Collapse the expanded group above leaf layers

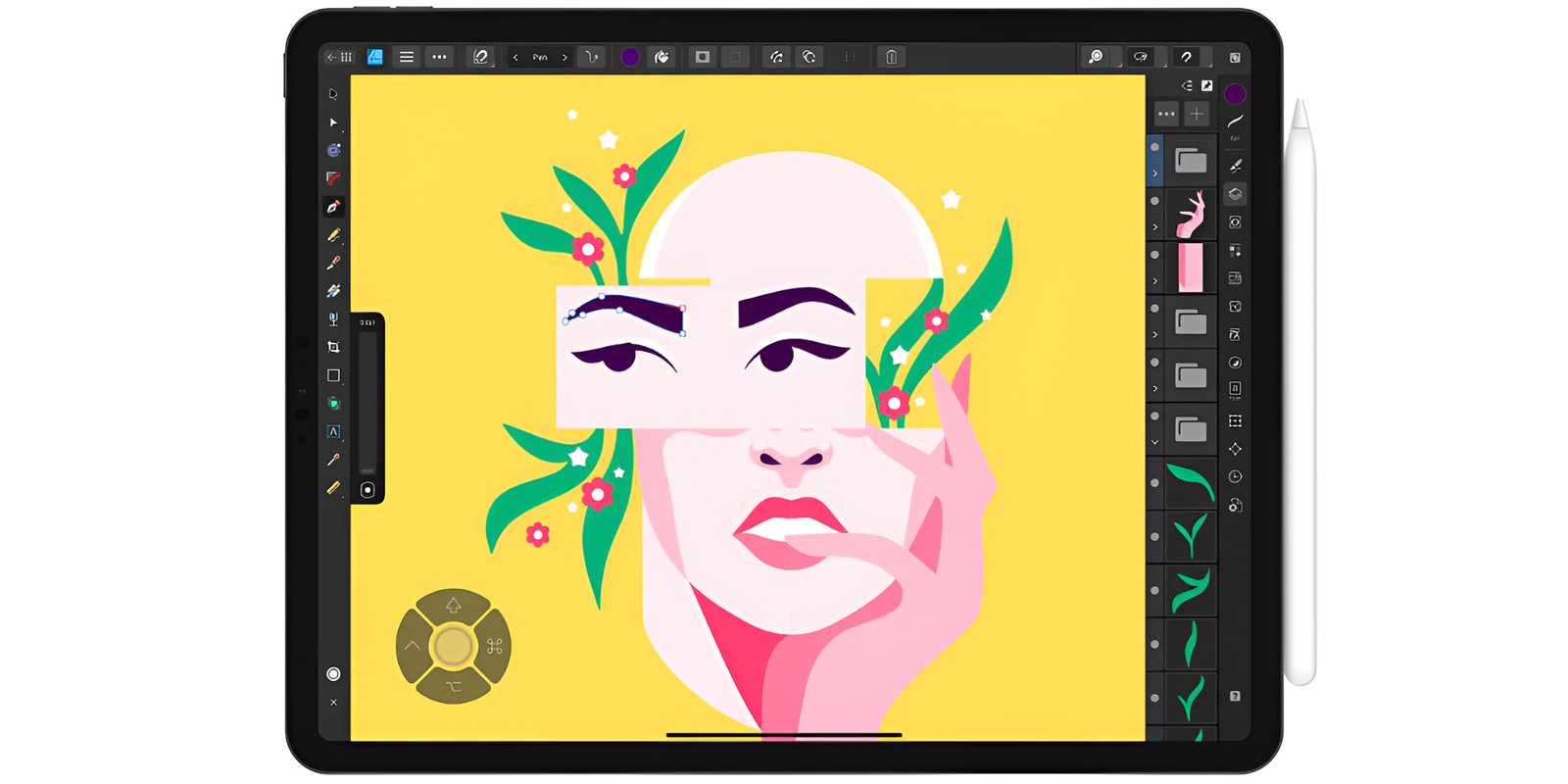(1154, 442)
